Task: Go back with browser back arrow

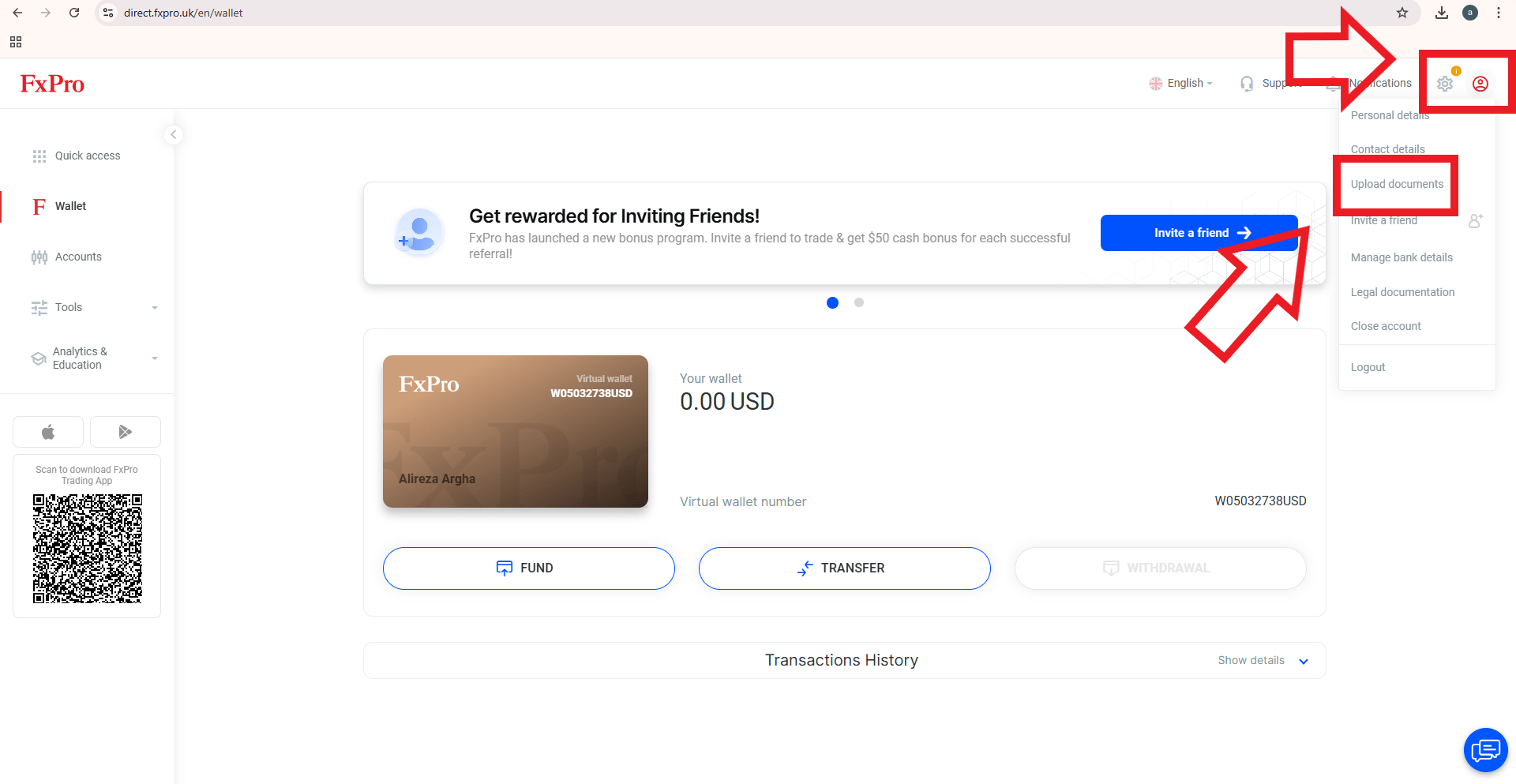Action: click(17, 13)
